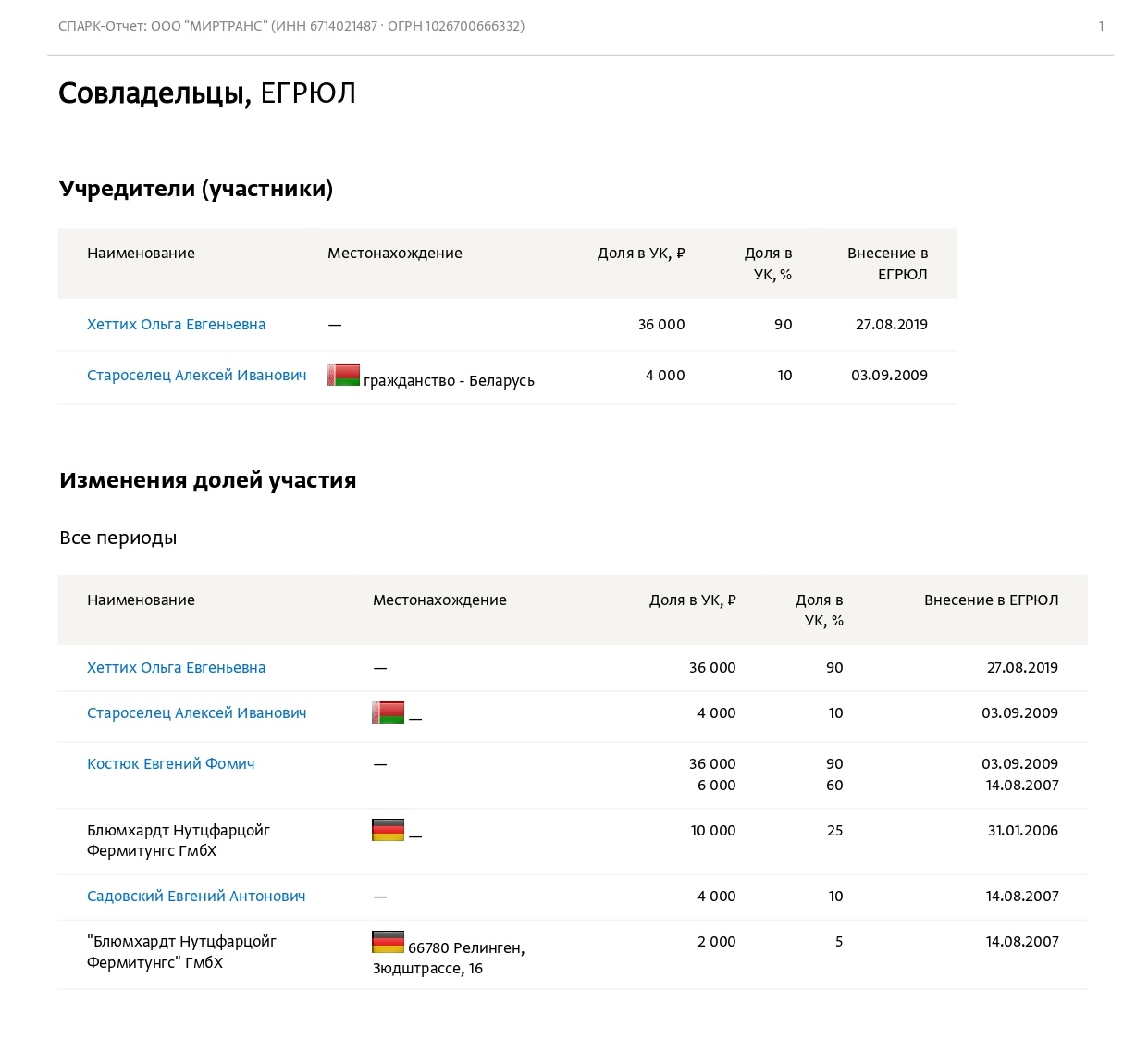Click the Изменения долей участия section heading
The width and height of the screenshot is (1148, 1052).
click(x=207, y=480)
